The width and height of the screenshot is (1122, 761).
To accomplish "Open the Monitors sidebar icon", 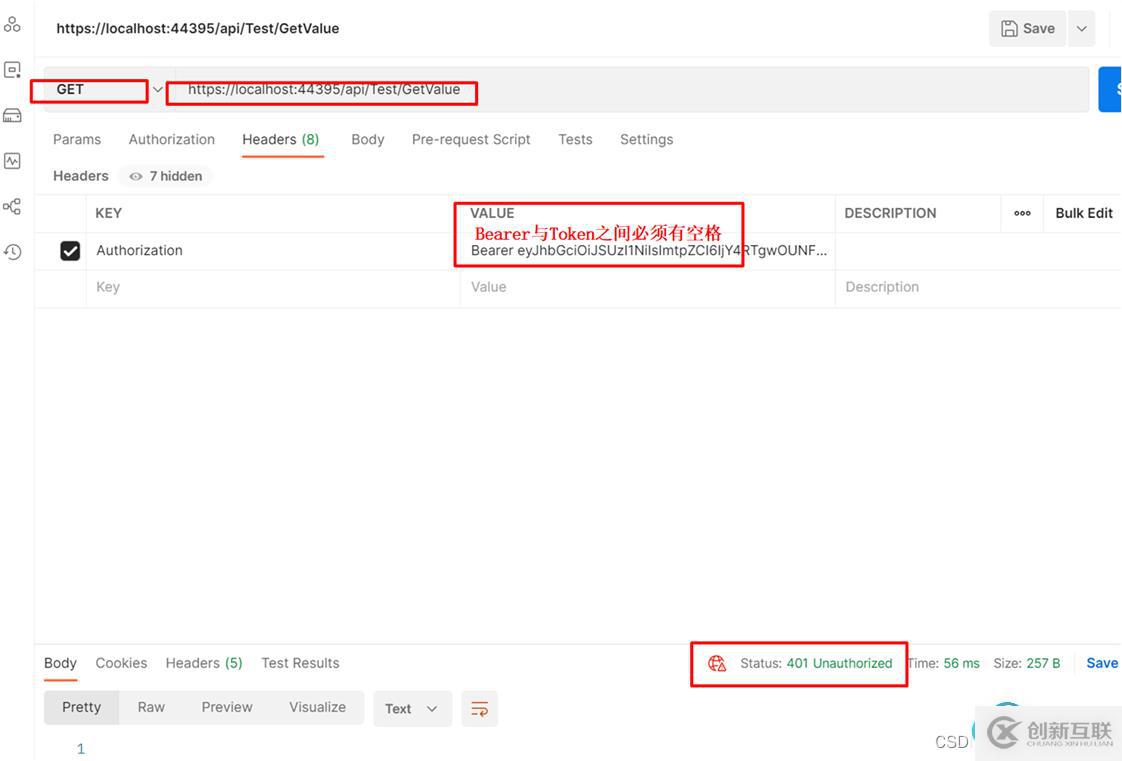I will click(12, 161).
